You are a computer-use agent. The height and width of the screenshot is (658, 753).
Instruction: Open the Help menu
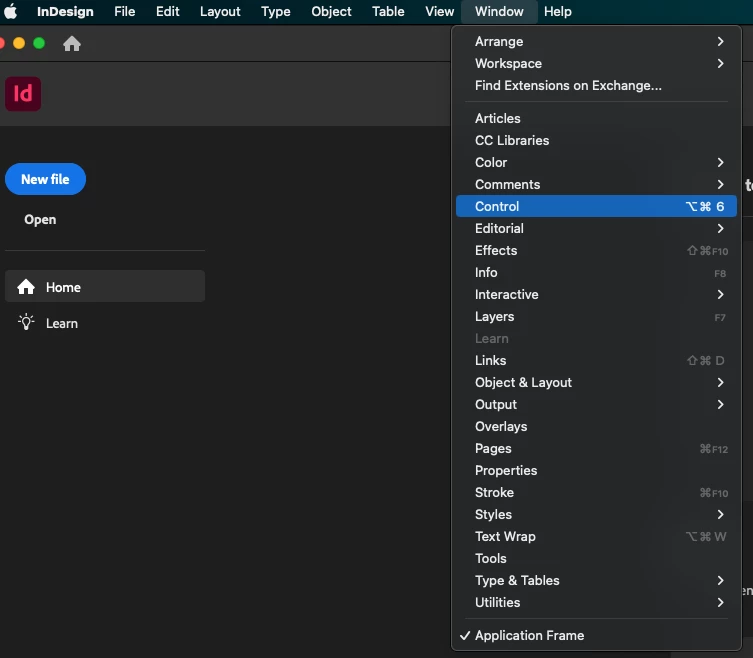click(x=558, y=12)
